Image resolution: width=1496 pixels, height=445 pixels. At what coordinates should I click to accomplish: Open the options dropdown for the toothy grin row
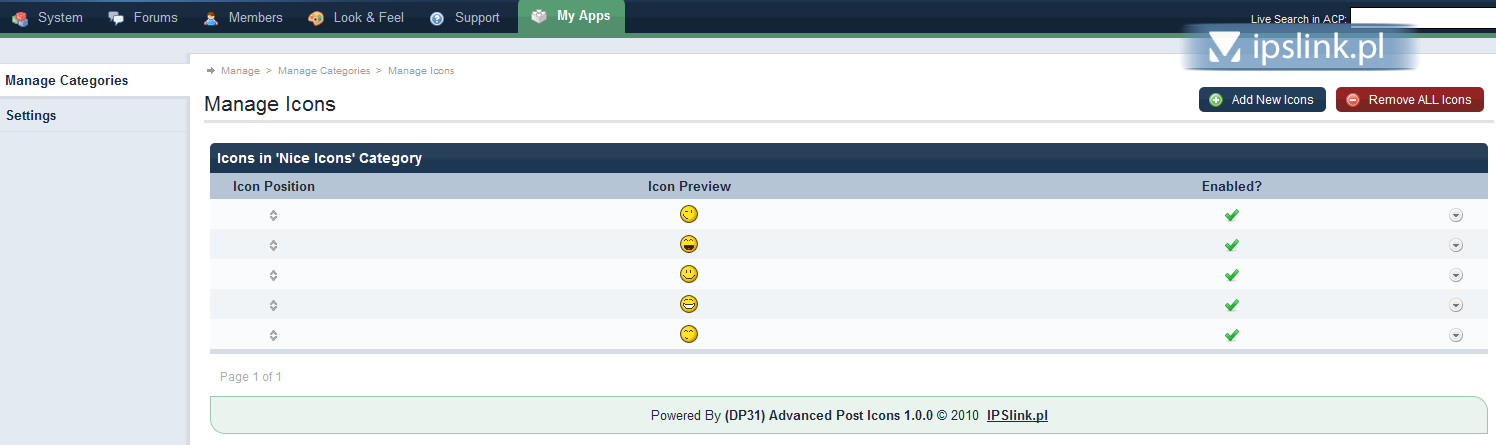tap(1456, 305)
